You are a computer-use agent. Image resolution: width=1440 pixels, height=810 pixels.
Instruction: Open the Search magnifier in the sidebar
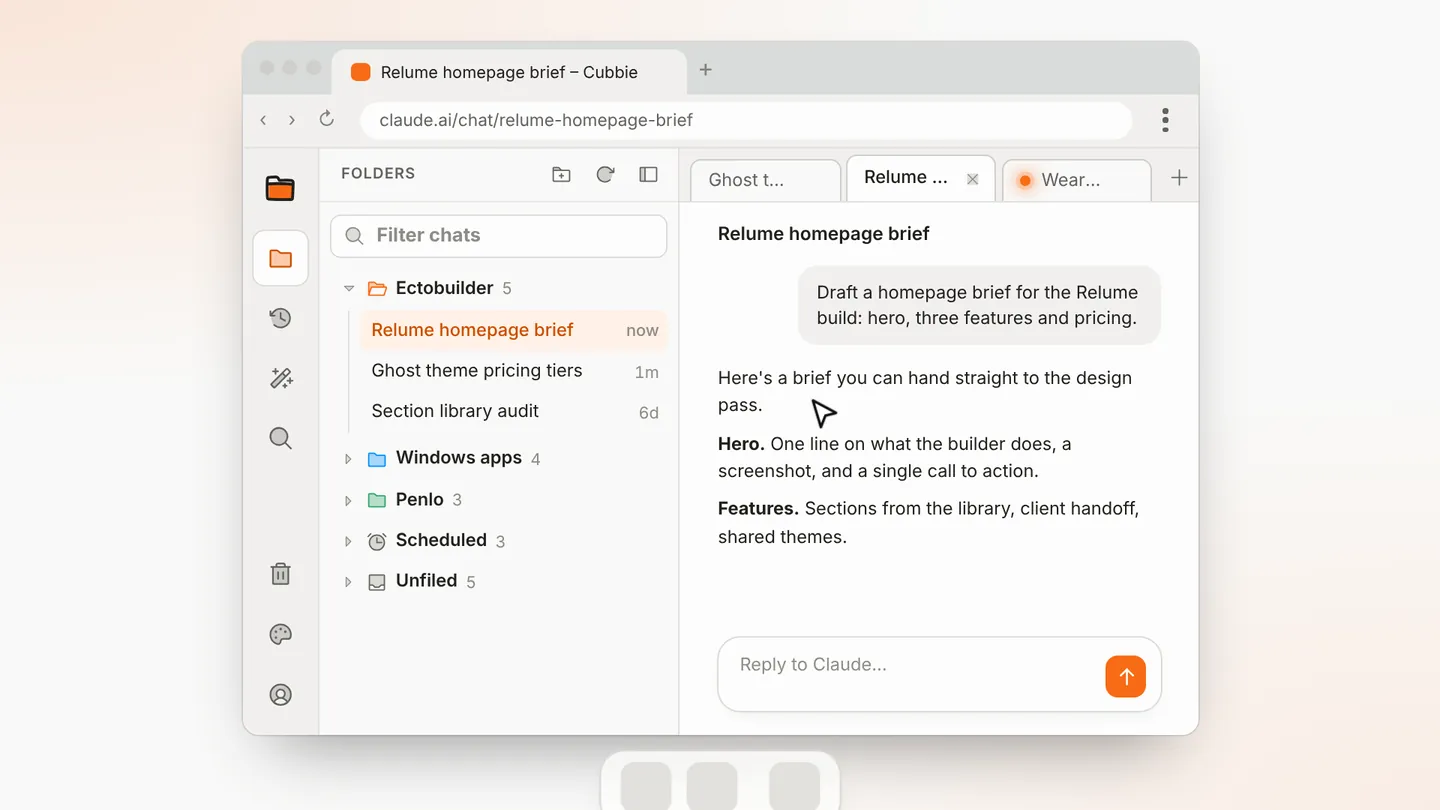tap(281, 438)
